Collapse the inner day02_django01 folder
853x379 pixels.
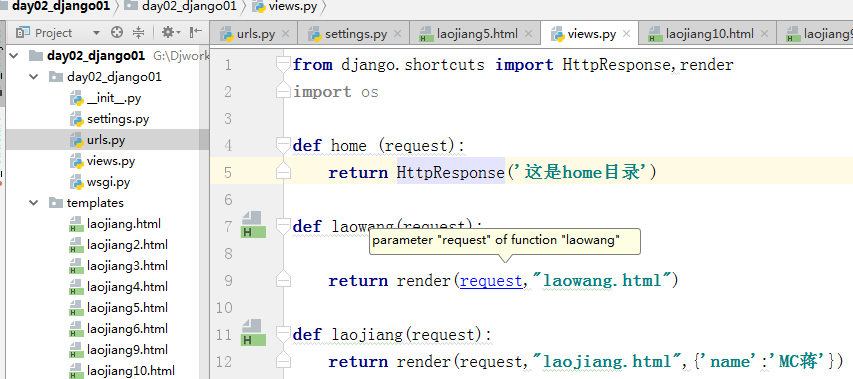(34, 77)
